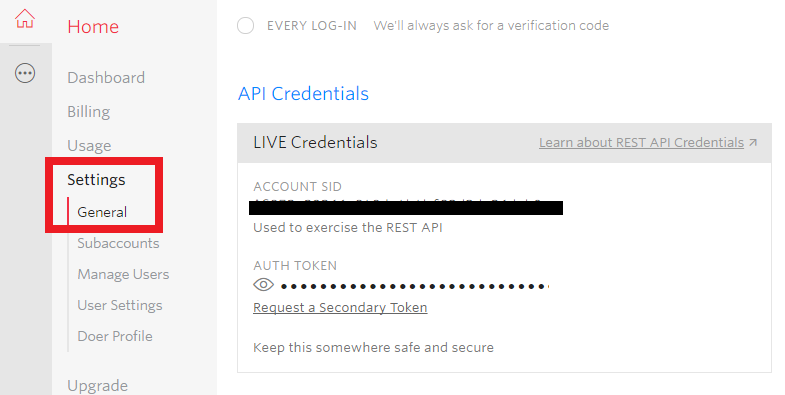The width and height of the screenshot is (785, 395).
Task: Select the Every Log-in radio button
Action: pyautogui.click(x=245, y=26)
